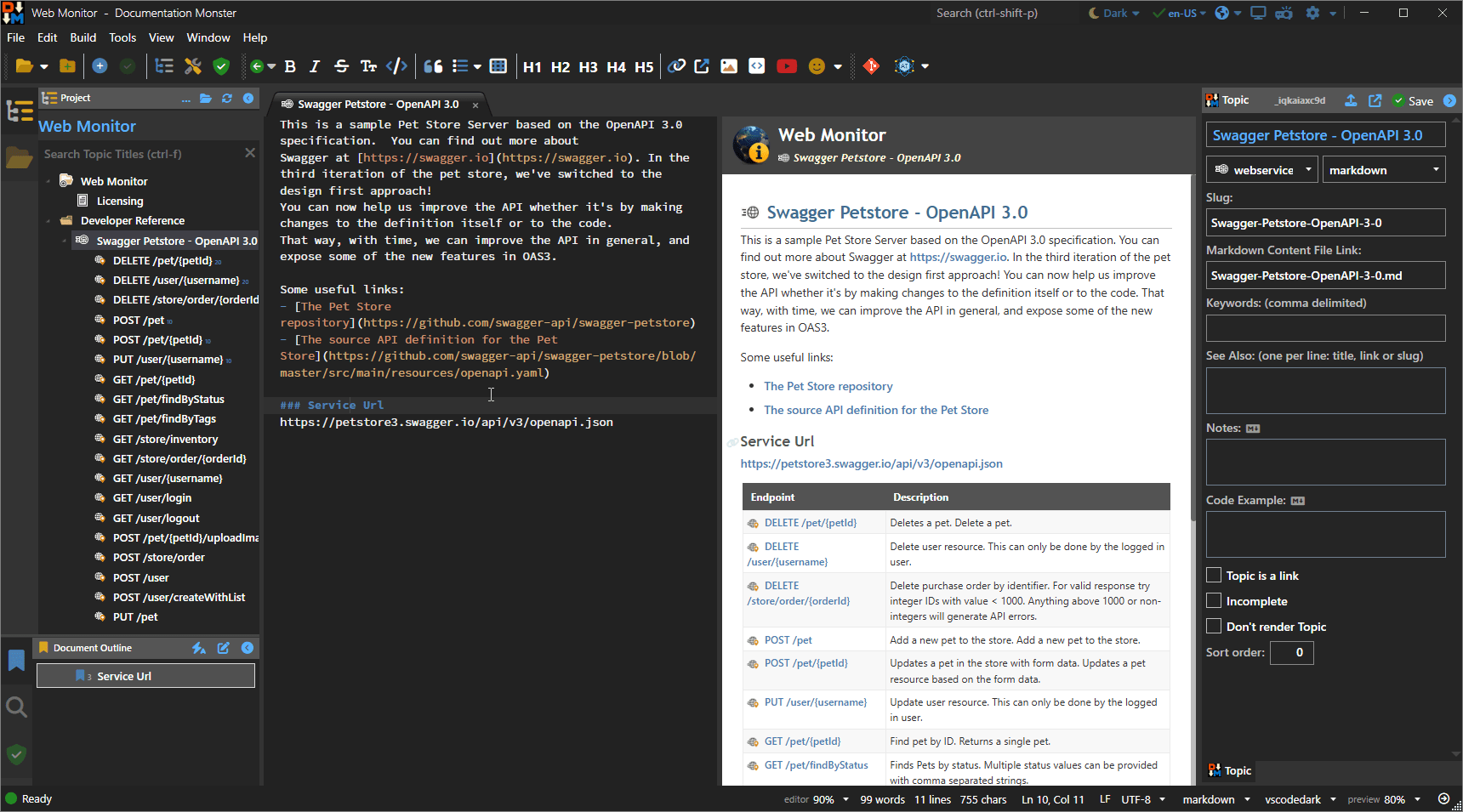
Task: Open the search sidebar magnifier icon
Action: pyautogui.click(x=16, y=707)
